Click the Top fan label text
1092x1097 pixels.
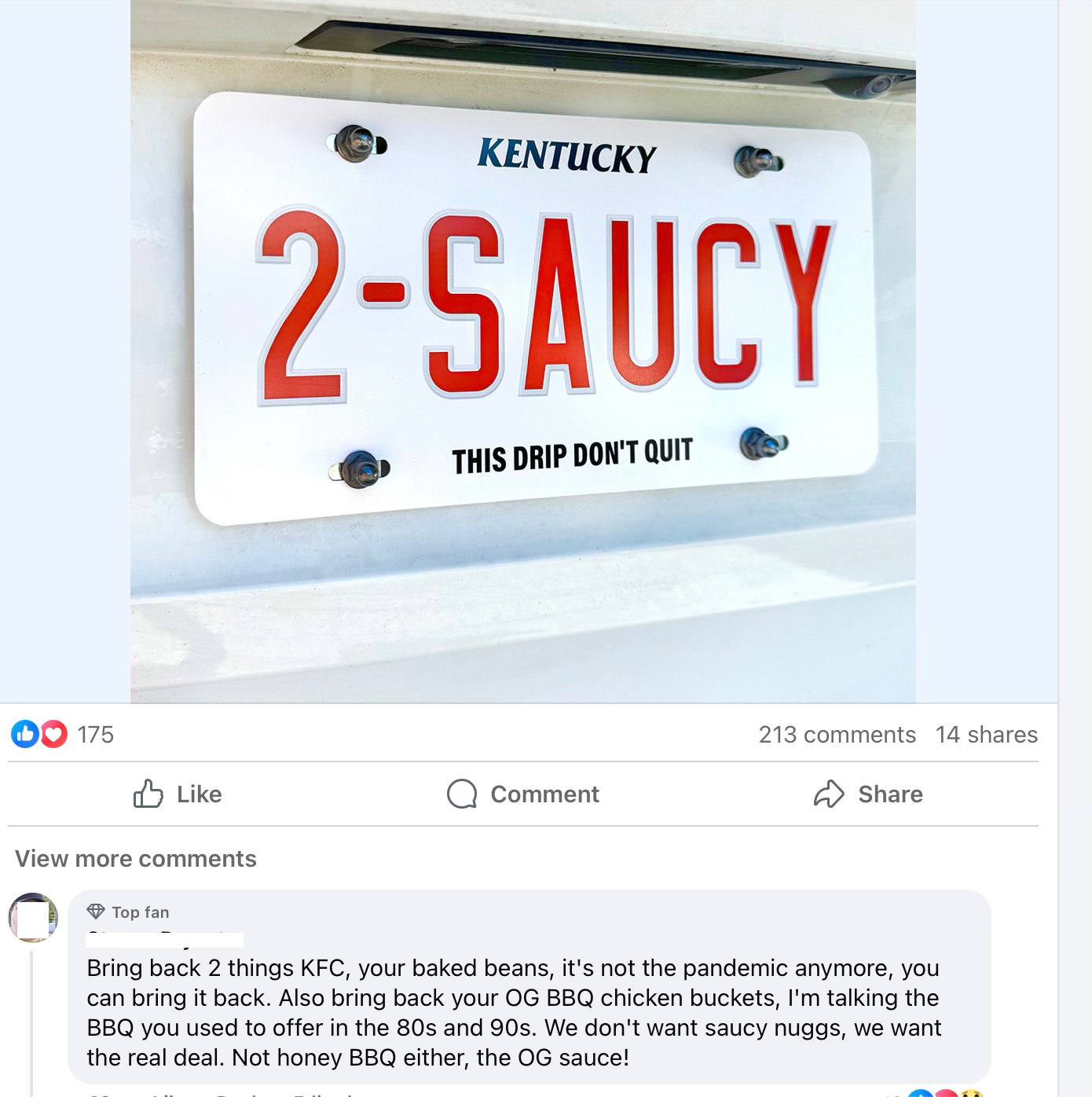(x=140, y=912)
